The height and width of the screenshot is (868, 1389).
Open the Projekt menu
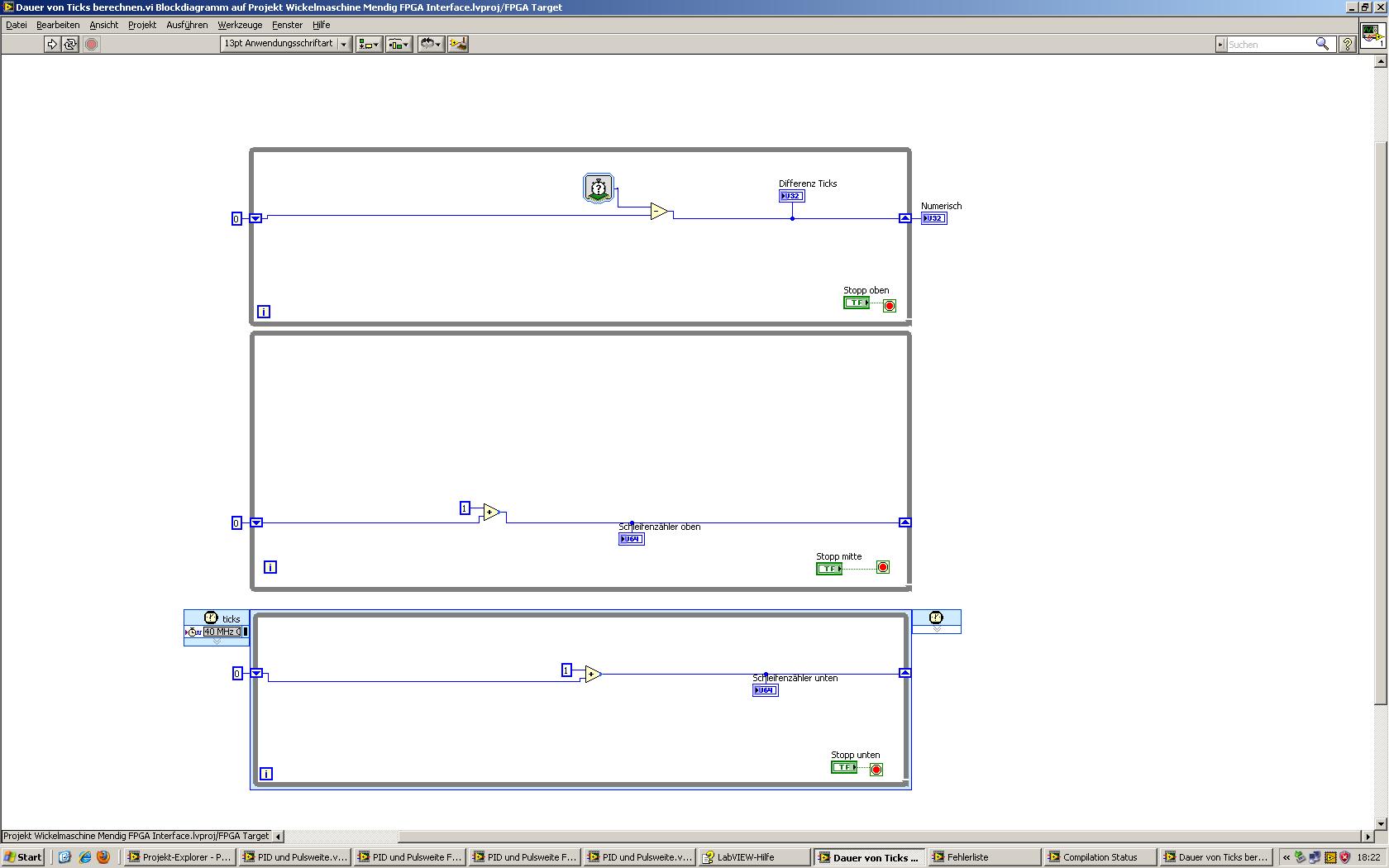142,25
